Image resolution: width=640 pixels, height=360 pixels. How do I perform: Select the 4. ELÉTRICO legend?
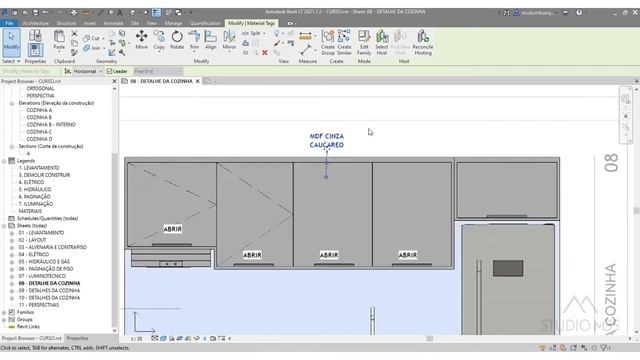(31, 182)
